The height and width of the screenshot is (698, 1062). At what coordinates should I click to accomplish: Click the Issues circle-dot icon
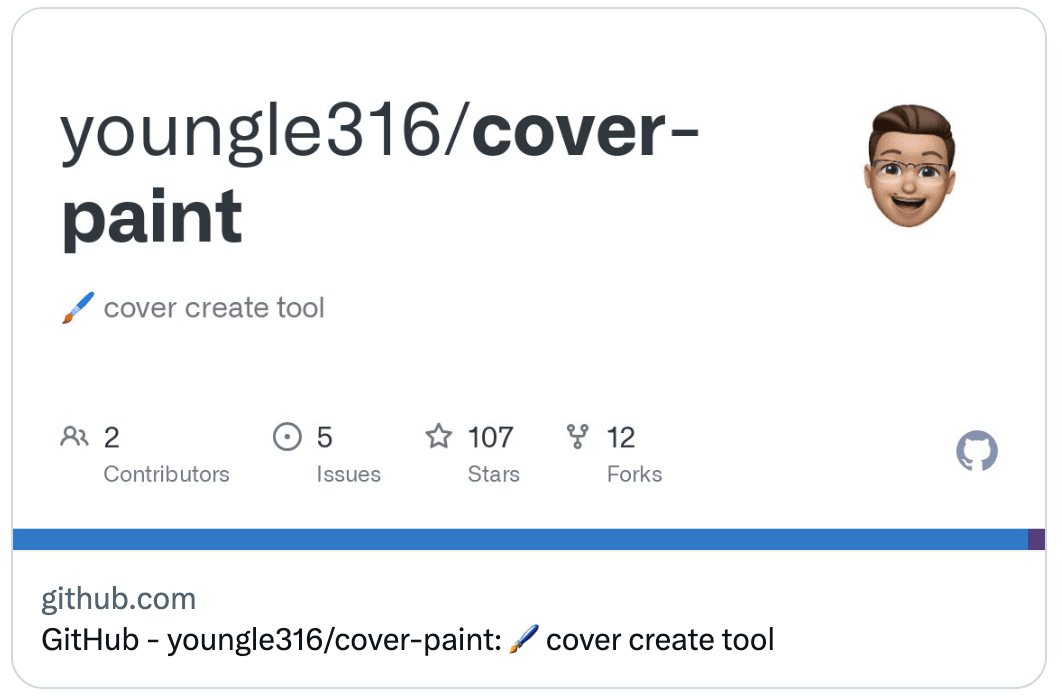click(x=287, y=437)
